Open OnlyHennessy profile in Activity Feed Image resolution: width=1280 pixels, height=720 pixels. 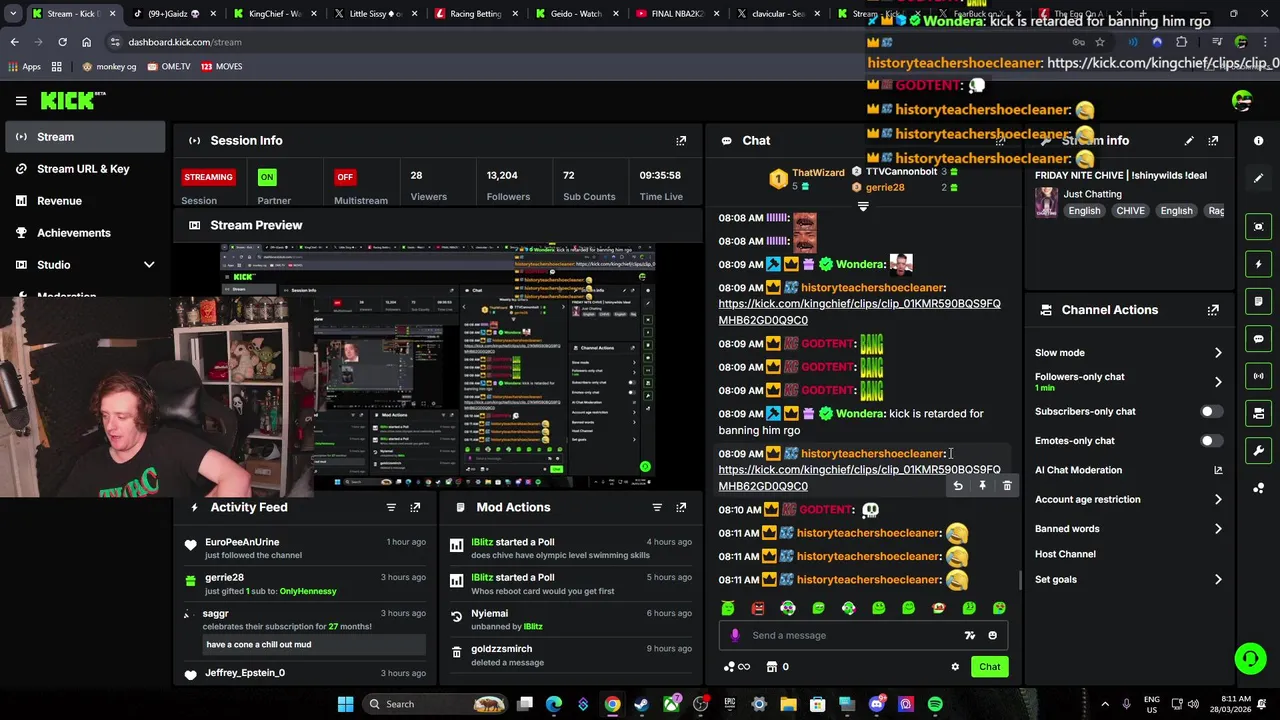point(308,591)
